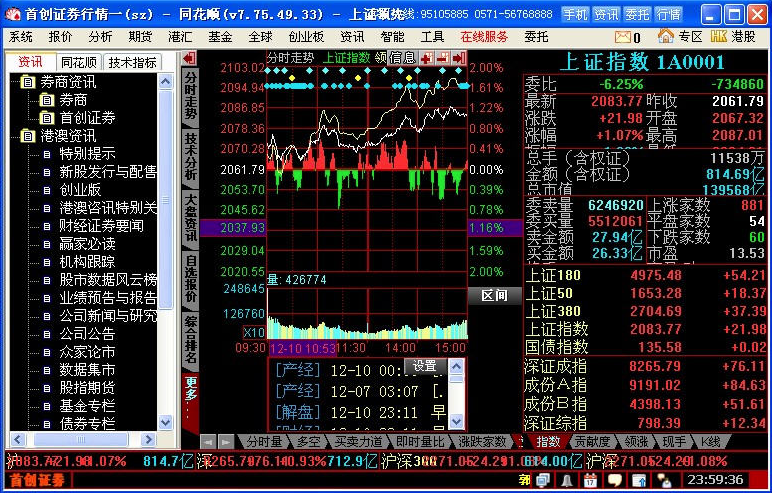Click the small icon beside 创业版
772x493 pixels.
point(47,190)
